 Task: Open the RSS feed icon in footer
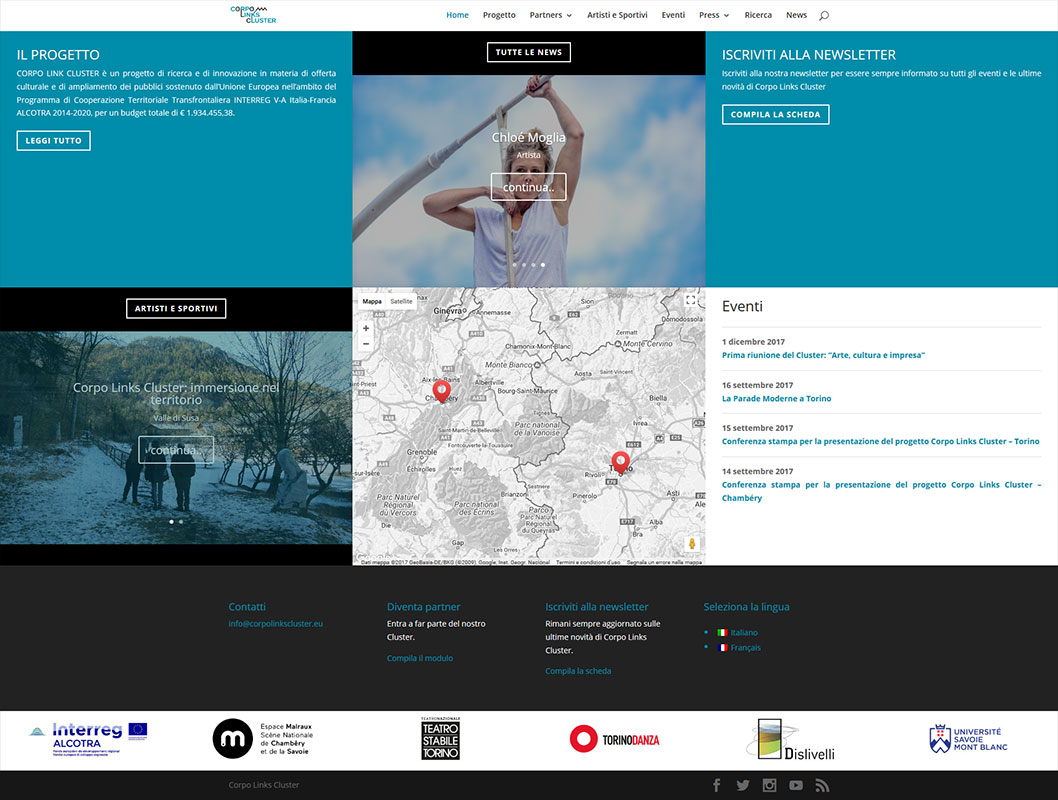click(x=822, y=785)
